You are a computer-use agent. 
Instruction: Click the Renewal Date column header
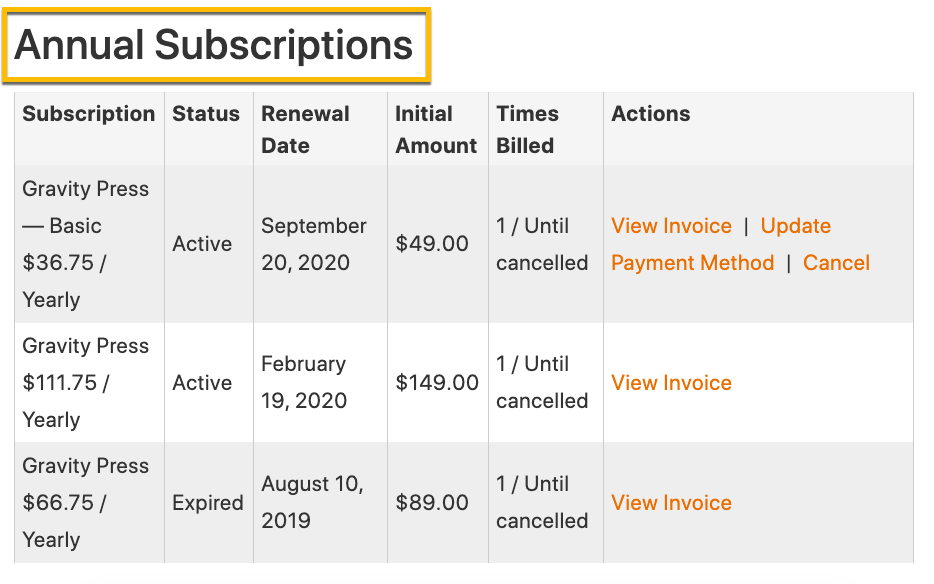tap(306, 129)
